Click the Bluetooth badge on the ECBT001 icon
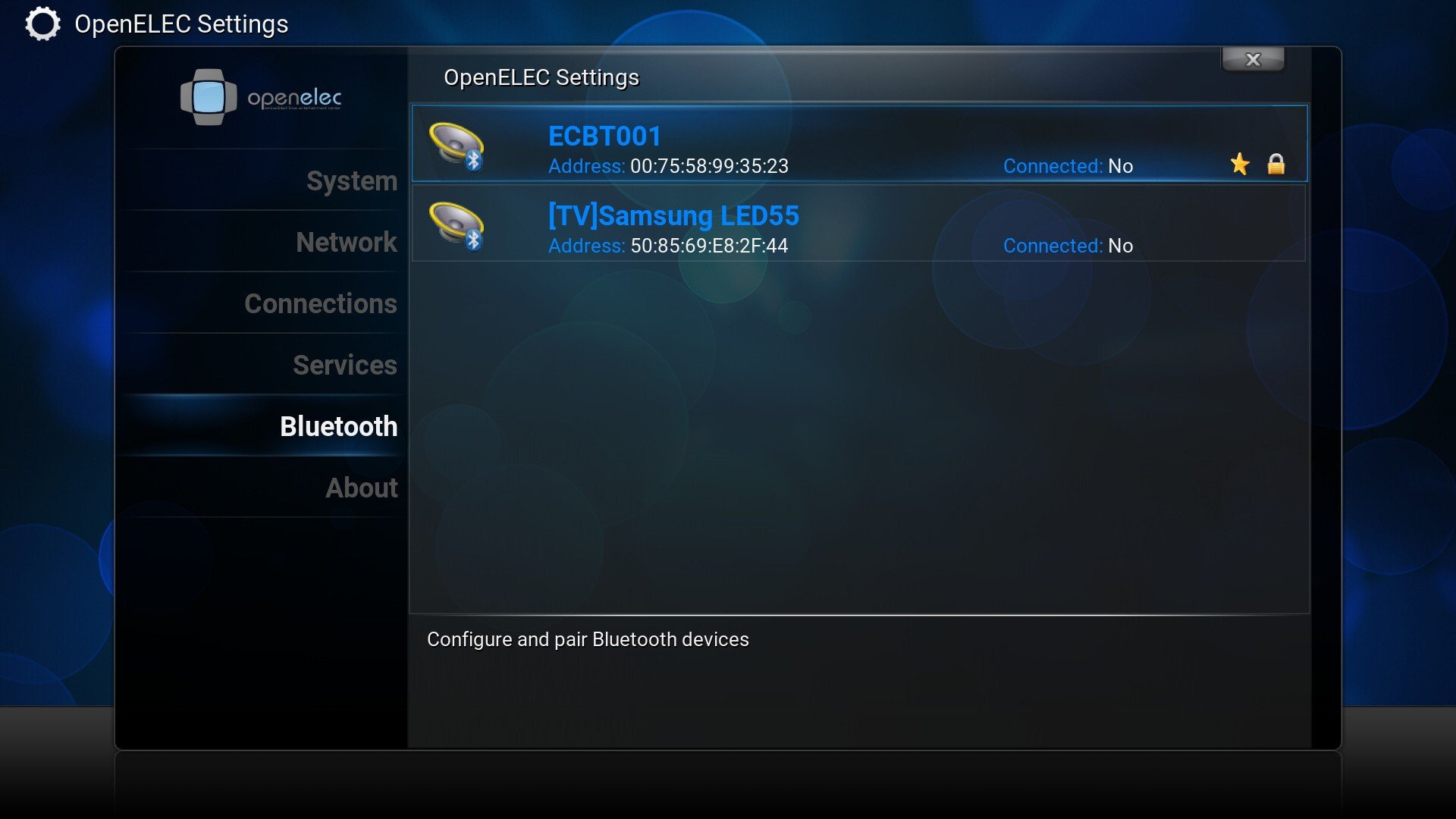1456x819 pixels. (x=474, y=161)
